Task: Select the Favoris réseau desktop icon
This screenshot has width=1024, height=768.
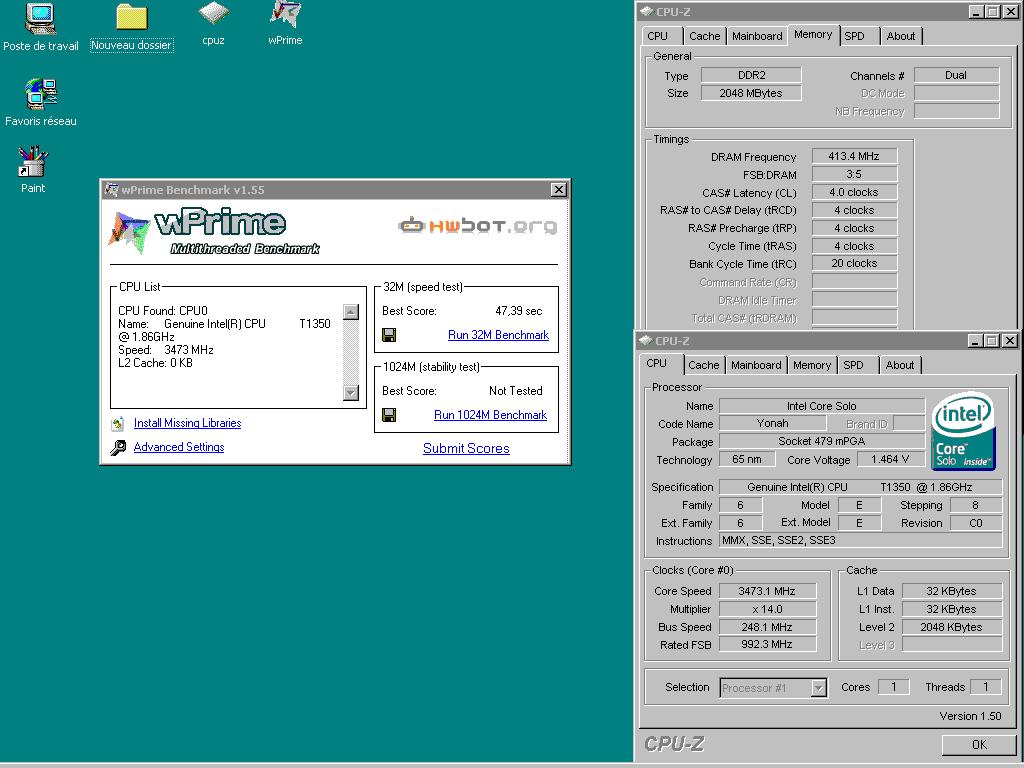Action: pos(40,93)
